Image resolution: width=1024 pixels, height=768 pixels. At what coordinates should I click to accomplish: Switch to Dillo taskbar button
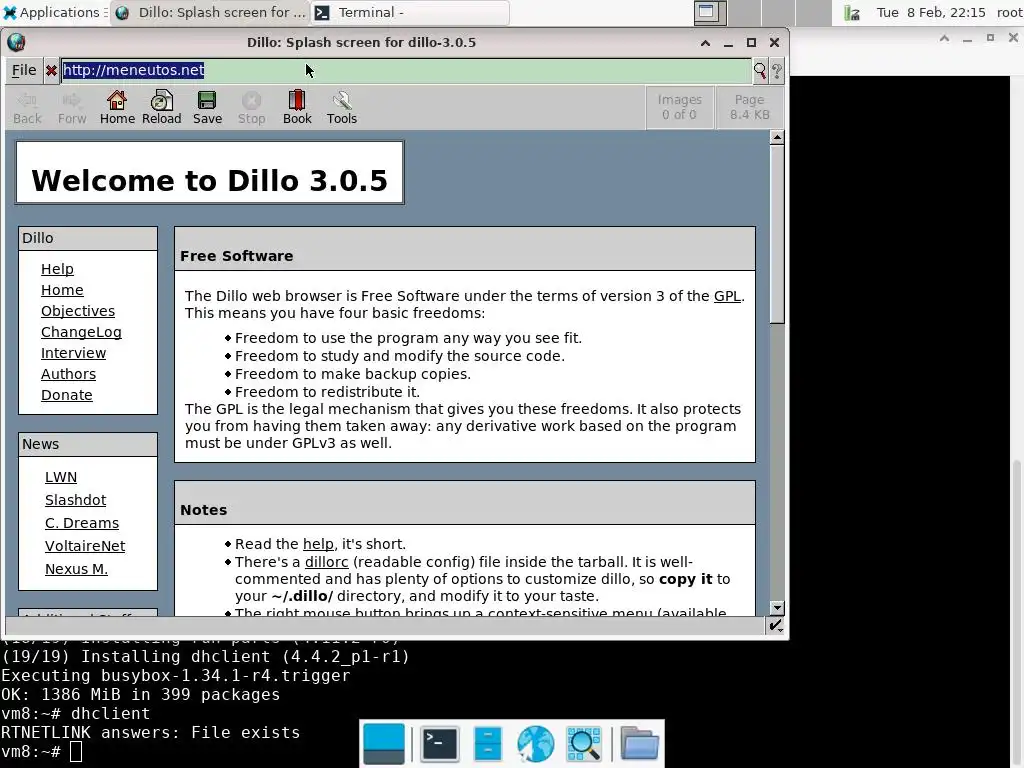click(x=210, y=12)
